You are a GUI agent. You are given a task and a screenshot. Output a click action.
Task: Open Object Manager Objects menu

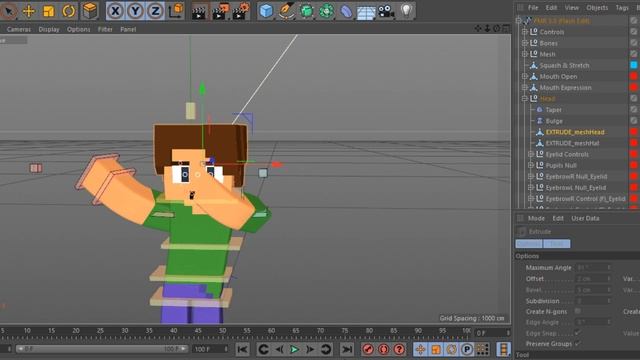(597, 8)
